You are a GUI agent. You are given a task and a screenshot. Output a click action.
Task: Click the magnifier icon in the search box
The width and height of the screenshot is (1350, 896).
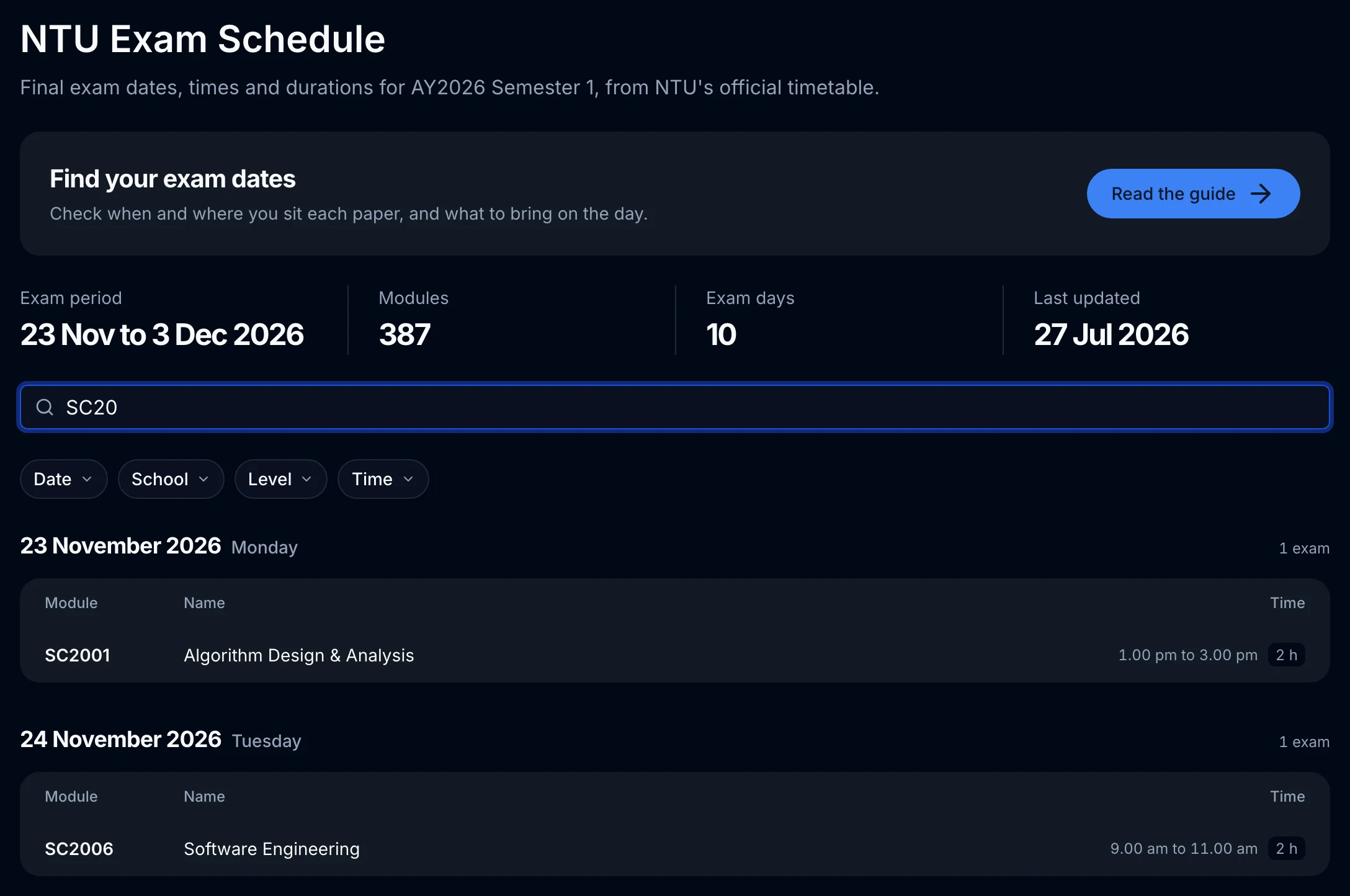coord(45,407)
